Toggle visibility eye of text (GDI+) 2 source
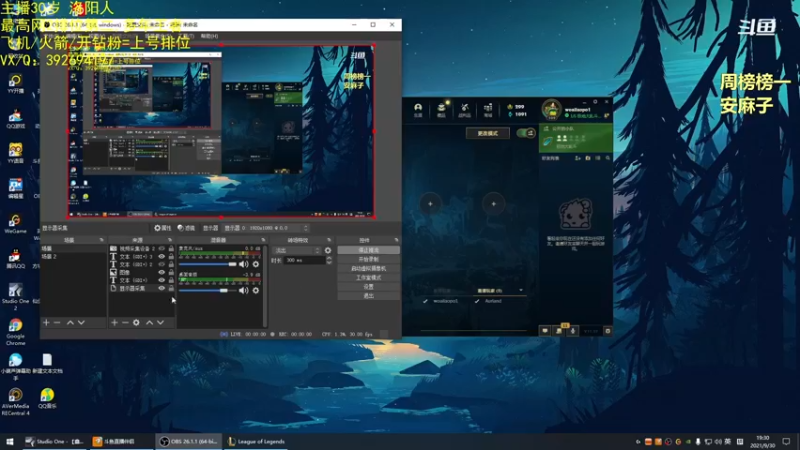800x450 pixels. coord(162,264)
